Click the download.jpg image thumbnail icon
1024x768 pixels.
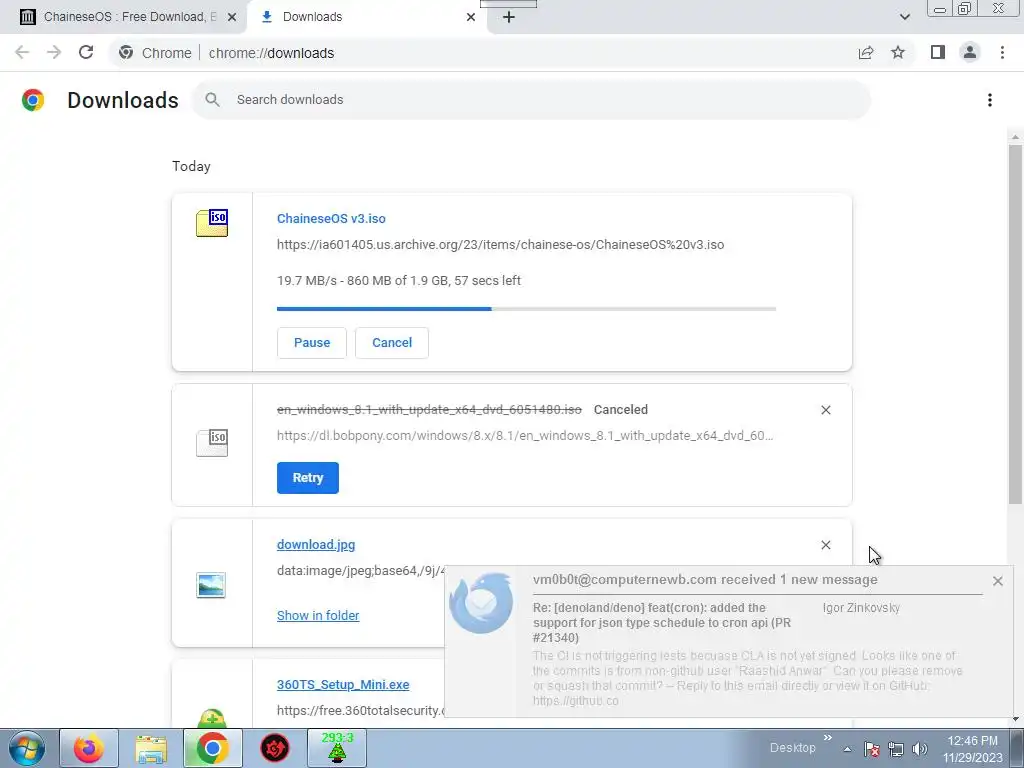coord(211,585)
